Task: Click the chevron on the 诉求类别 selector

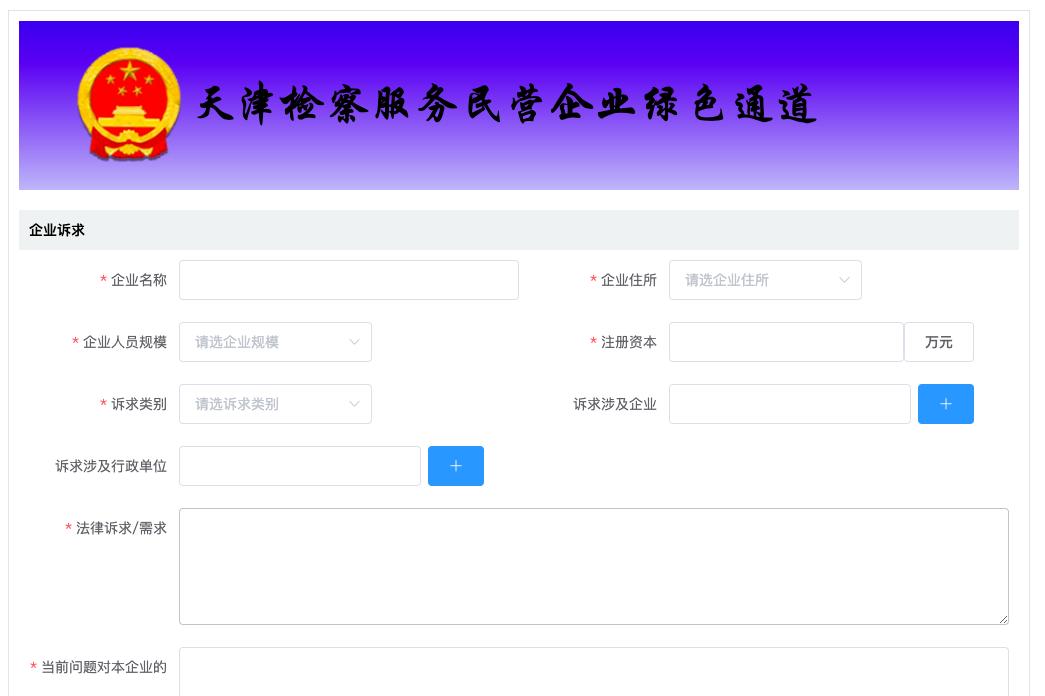Action: pos(354,404)
